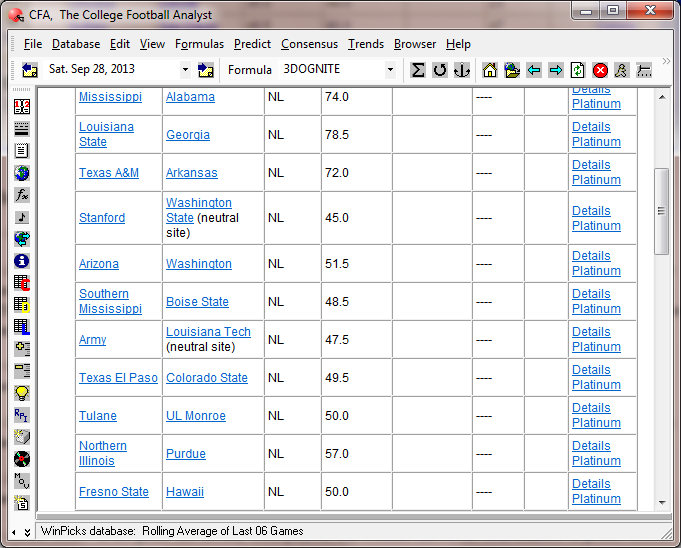Click the yellow figure toolbar icon

pos(621,70)
